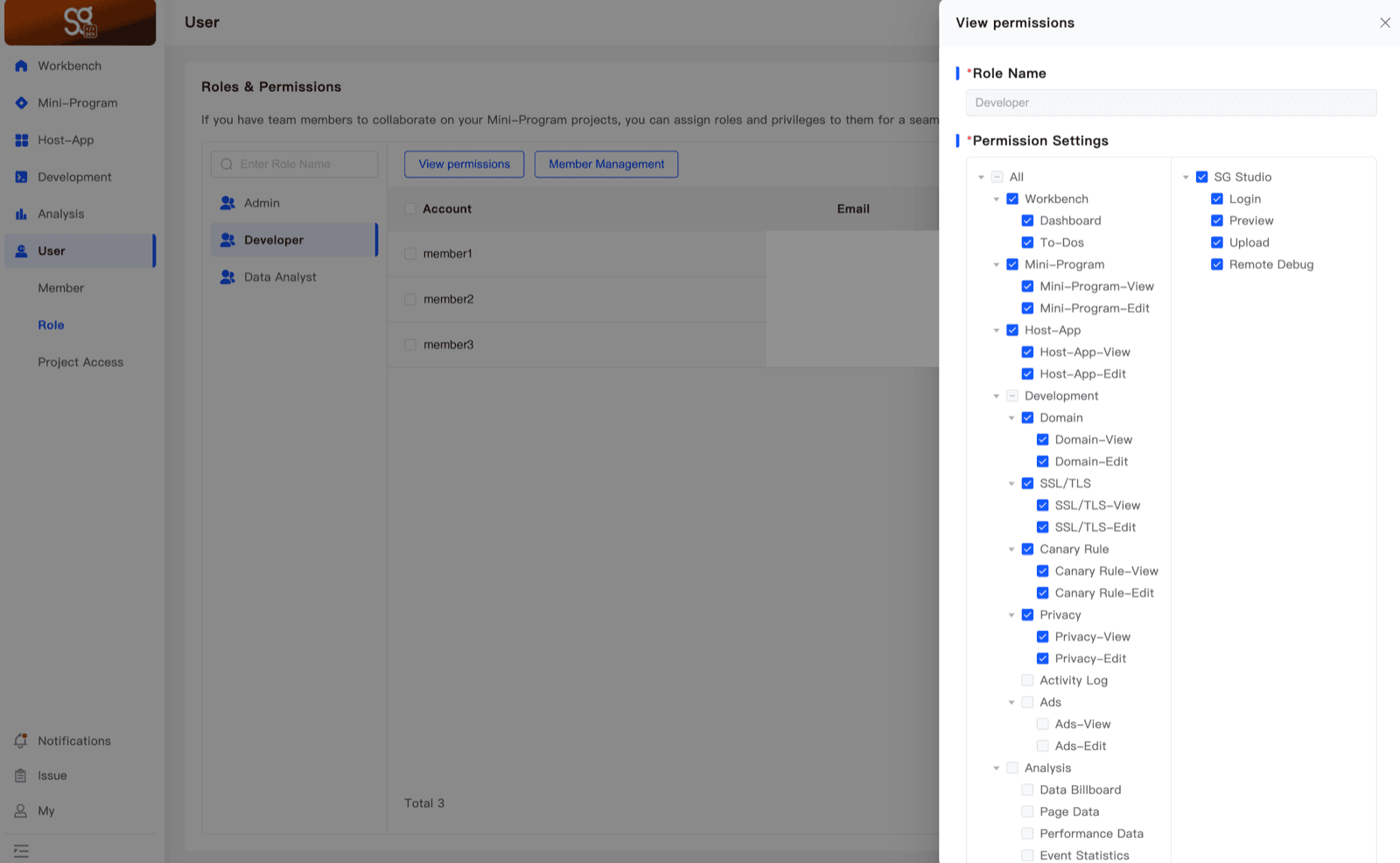Click the Member Management button
The image size is (1400, 863).
pos(606,165)
